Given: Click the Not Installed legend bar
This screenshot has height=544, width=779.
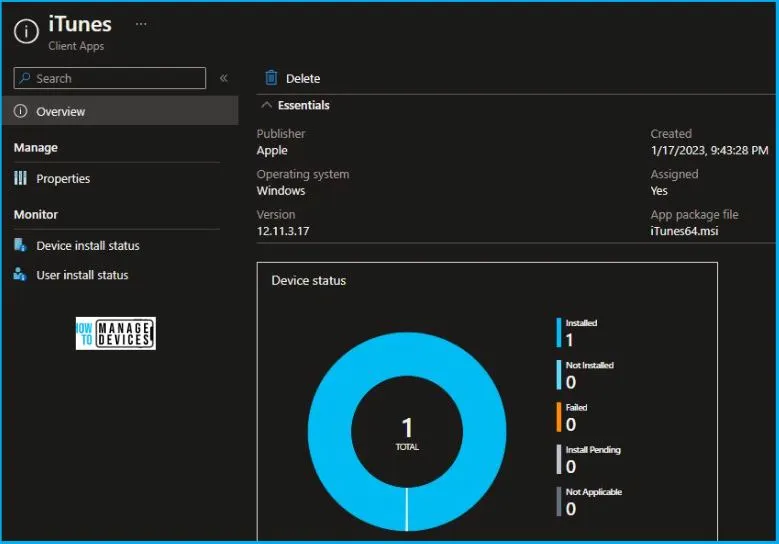Looking at the screenshot, I should [x=559, y=375].
